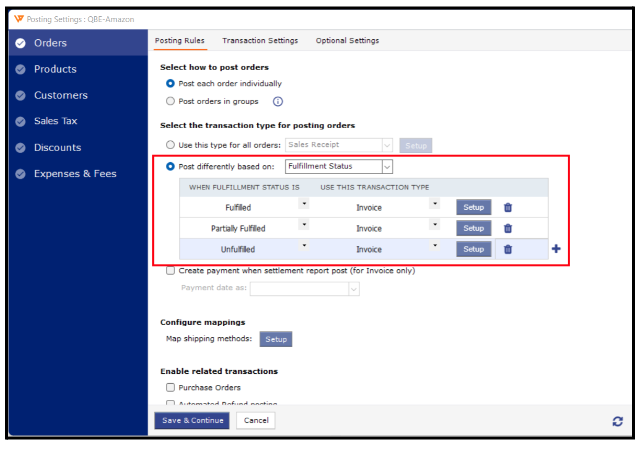Expand transaction type dropdown for Fulfilled row
639x450 pixels.
pos(435,204)
